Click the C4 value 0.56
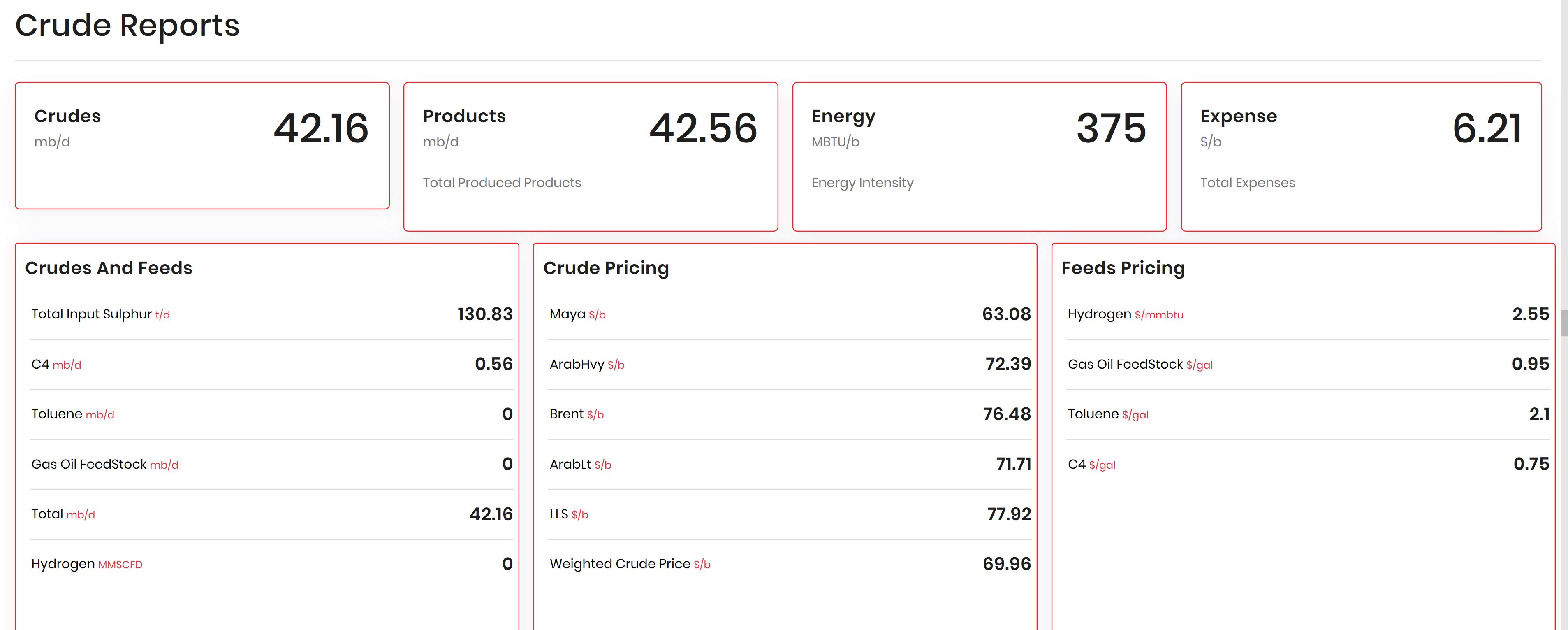Viewport: 1568px width, 630px height. click(493, 364)
